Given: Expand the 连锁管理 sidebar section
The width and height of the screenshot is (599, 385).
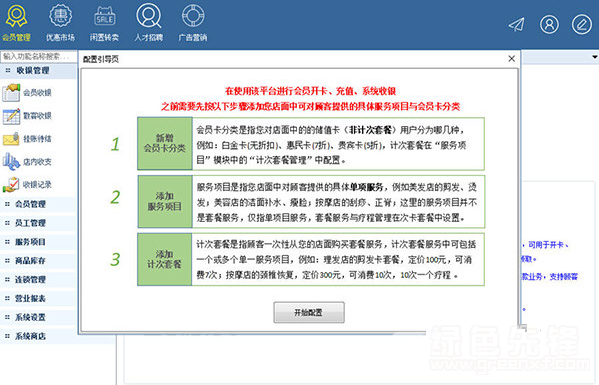Looking at the screenshot, I should pyautogui.click(x=38, y=279).
